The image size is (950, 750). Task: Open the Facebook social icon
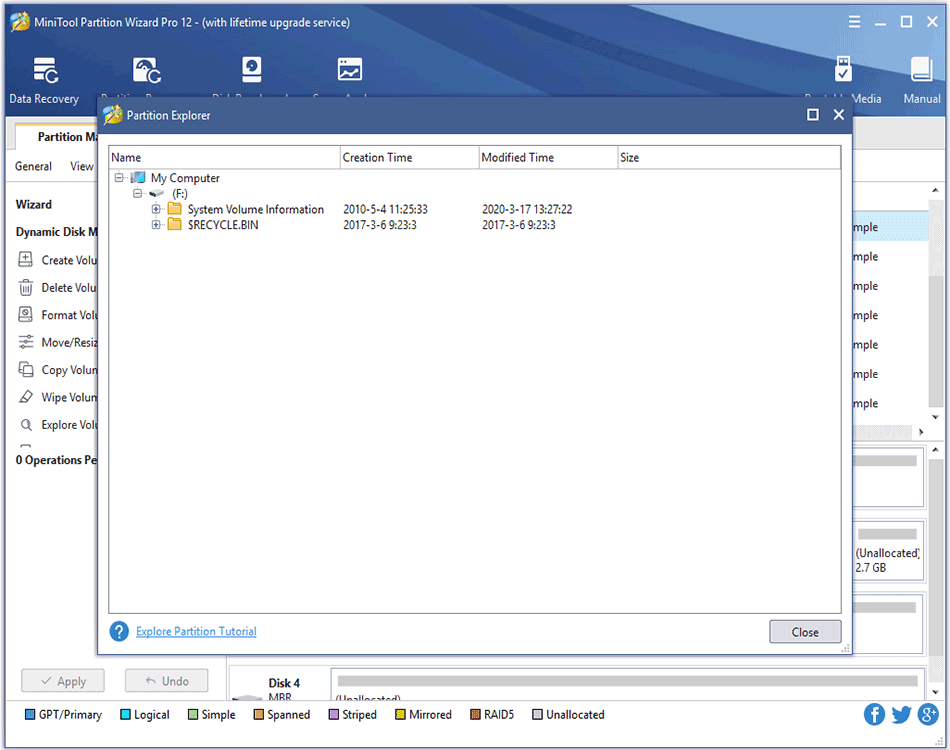pyautogui.click(x=875, y=714)
